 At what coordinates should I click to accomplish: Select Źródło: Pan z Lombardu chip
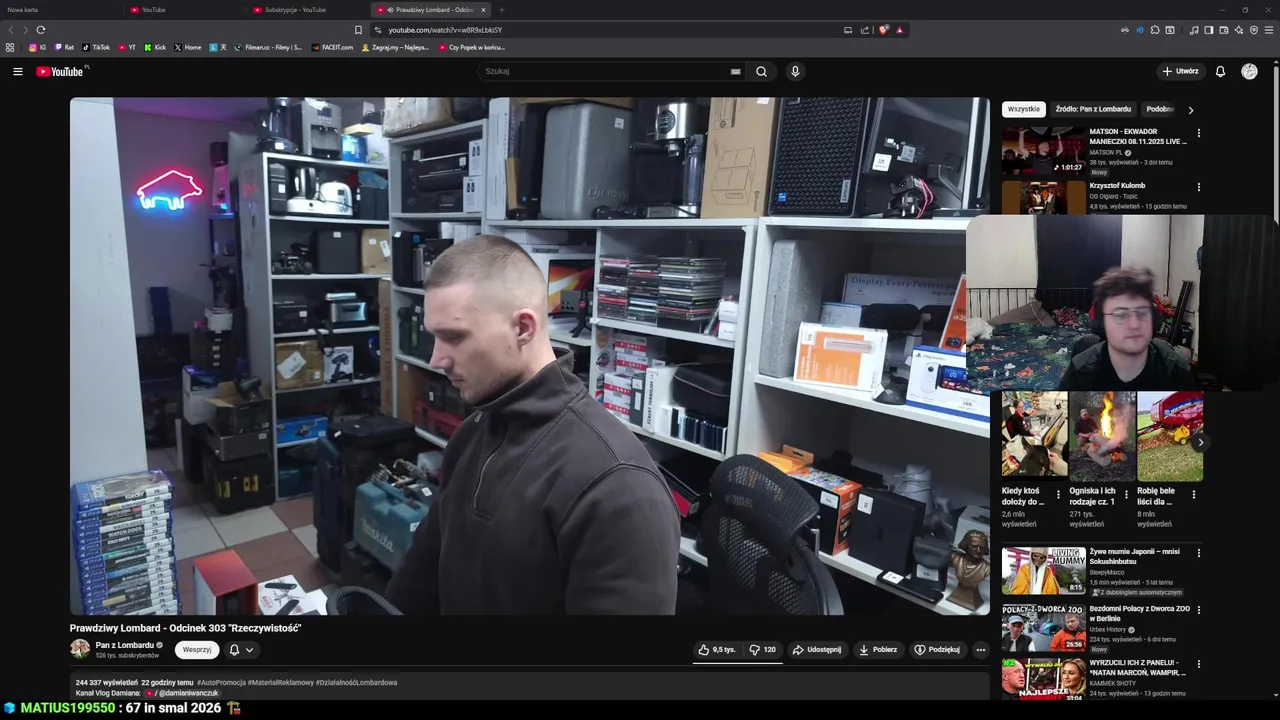coord(1093,109)
